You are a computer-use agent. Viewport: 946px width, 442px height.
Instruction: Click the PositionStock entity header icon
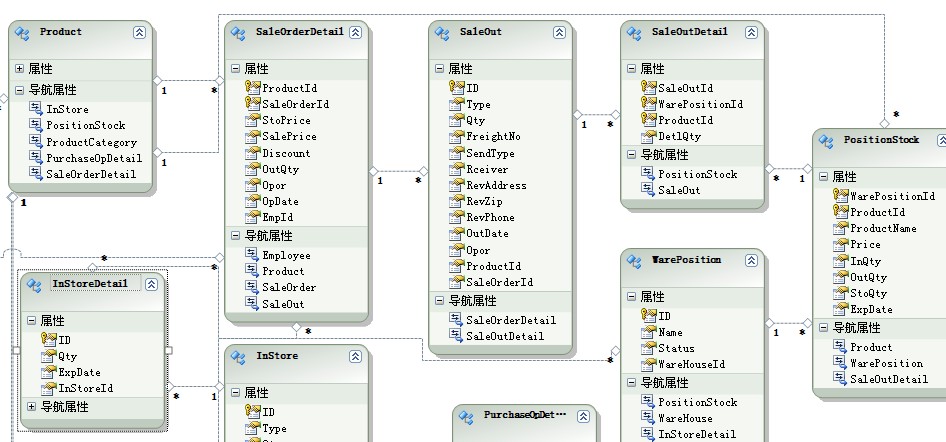pos(827,141)
